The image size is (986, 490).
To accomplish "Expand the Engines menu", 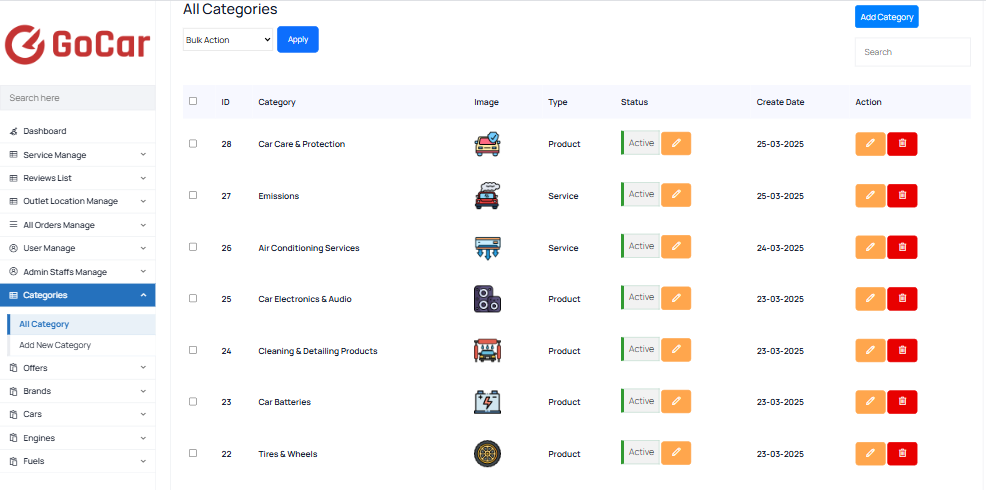I will pos(77,438).
